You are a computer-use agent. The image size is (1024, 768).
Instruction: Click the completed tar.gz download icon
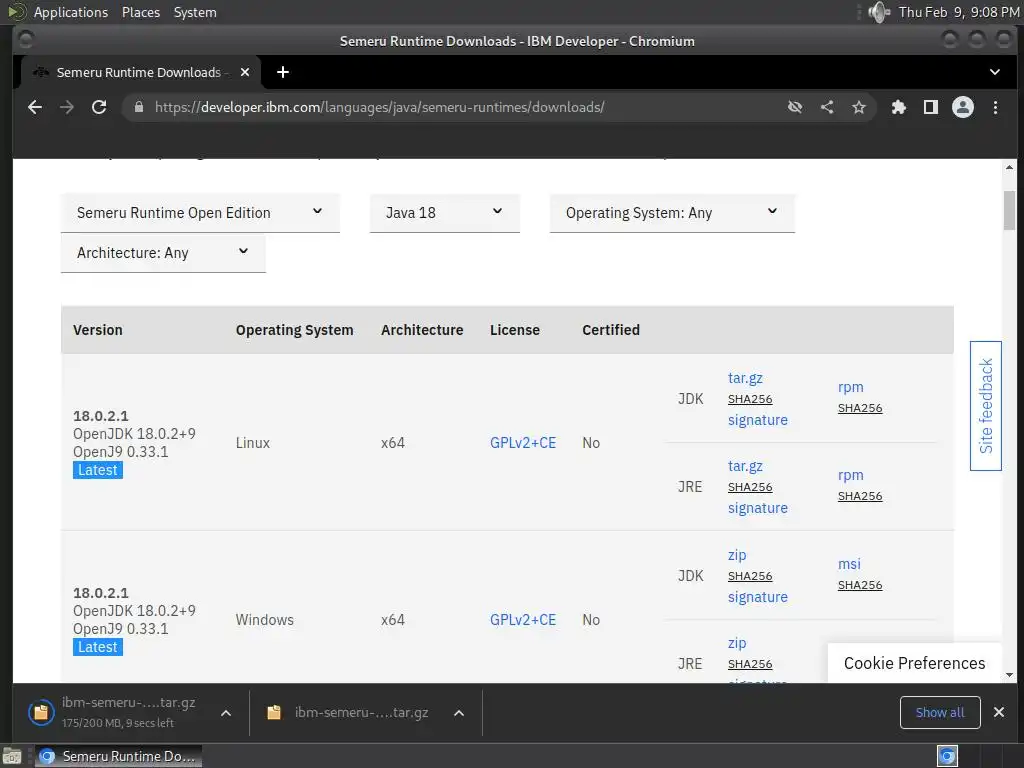tap(274, 712)
